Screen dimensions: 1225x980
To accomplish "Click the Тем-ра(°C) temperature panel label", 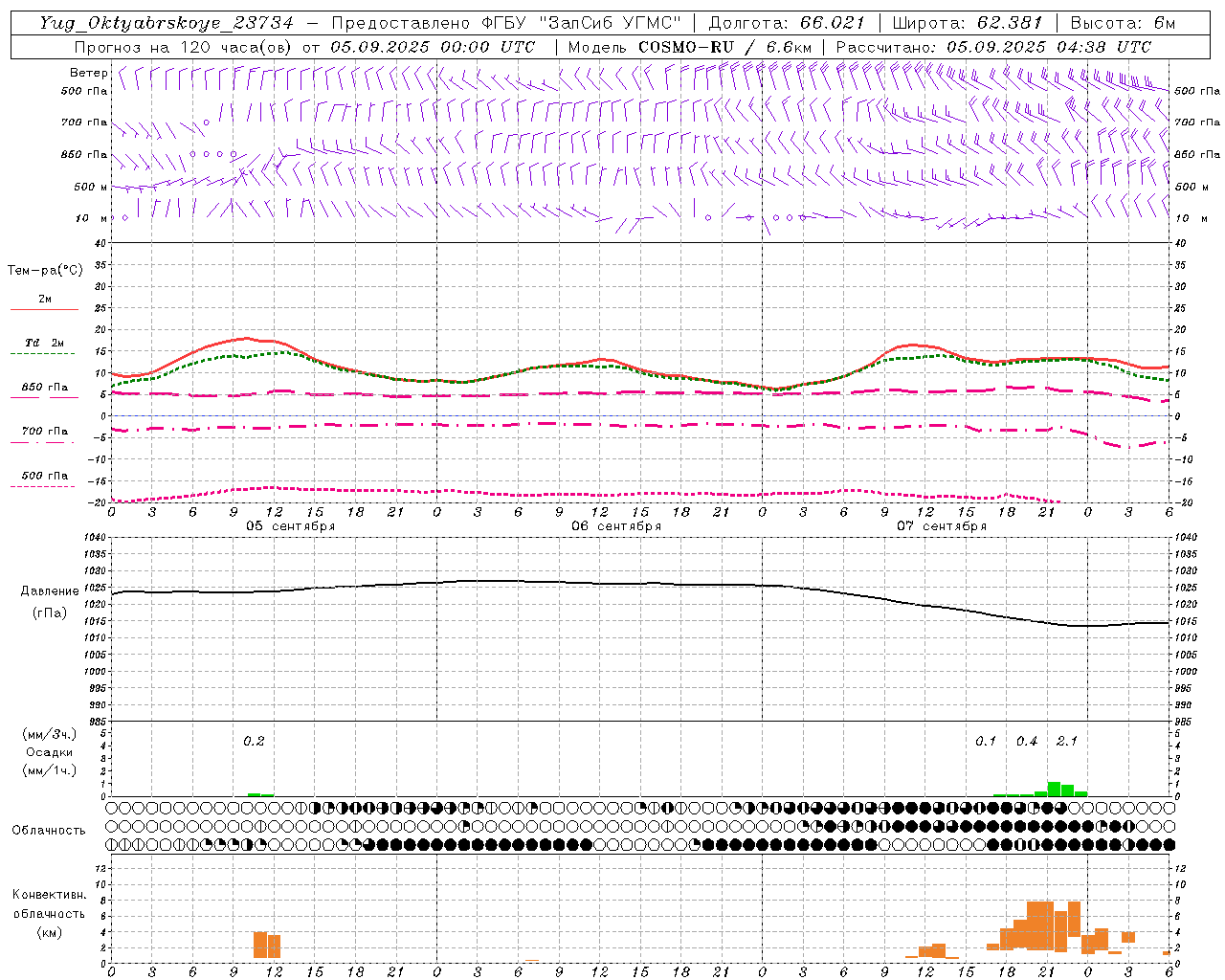I will coord(45,271).
